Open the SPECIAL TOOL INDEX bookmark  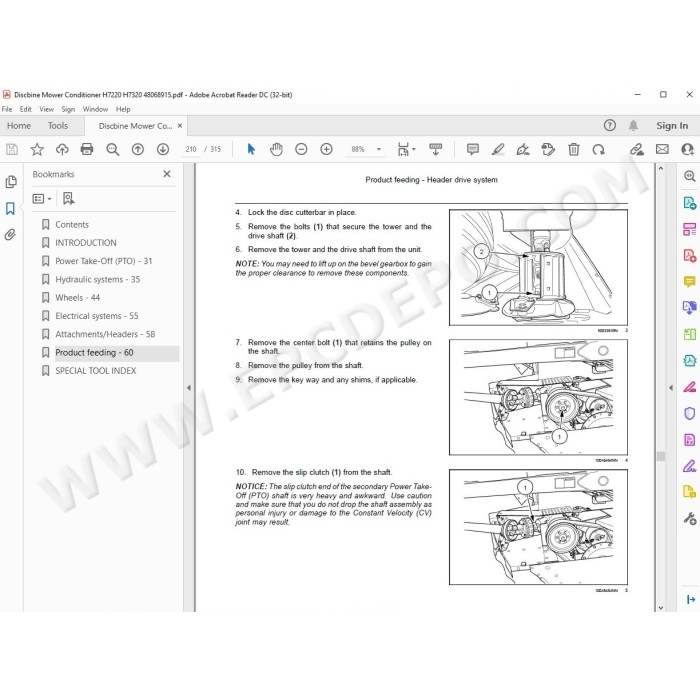pos(96,371)
